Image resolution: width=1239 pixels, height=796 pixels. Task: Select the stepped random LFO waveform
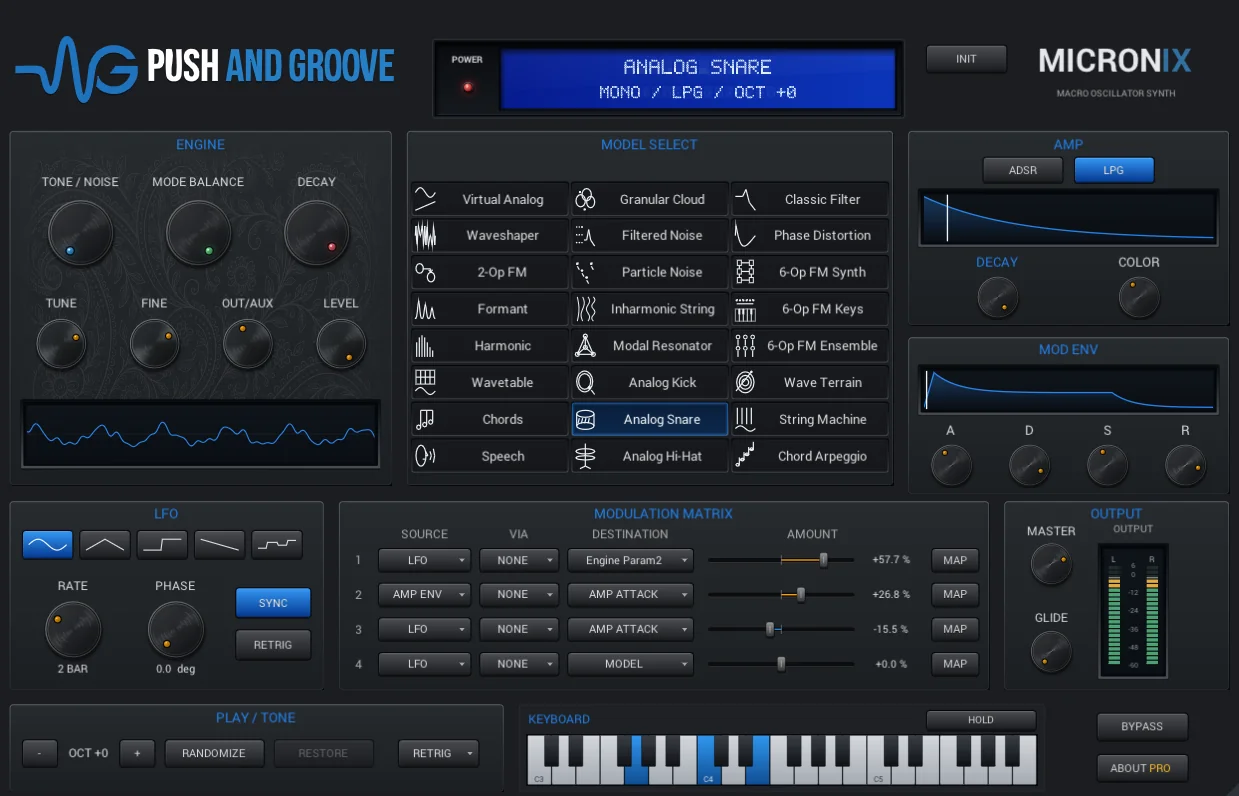tap(276, 545)
